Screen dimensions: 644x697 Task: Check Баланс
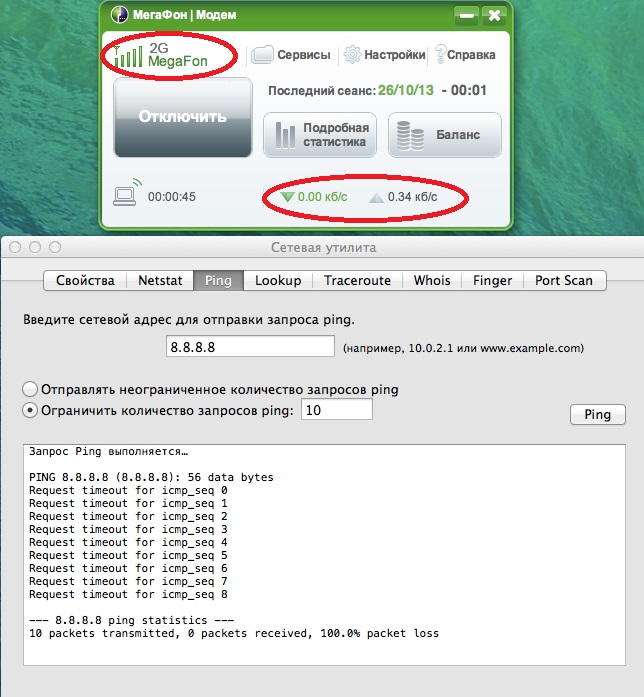[445, 135]
